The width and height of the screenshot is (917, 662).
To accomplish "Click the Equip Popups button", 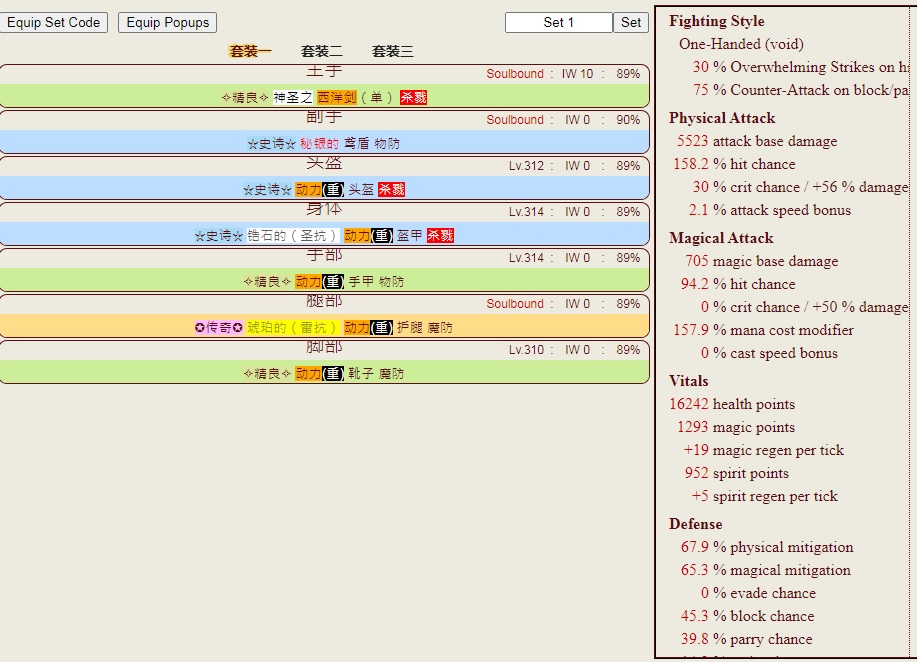I will [x=167, y=22].
